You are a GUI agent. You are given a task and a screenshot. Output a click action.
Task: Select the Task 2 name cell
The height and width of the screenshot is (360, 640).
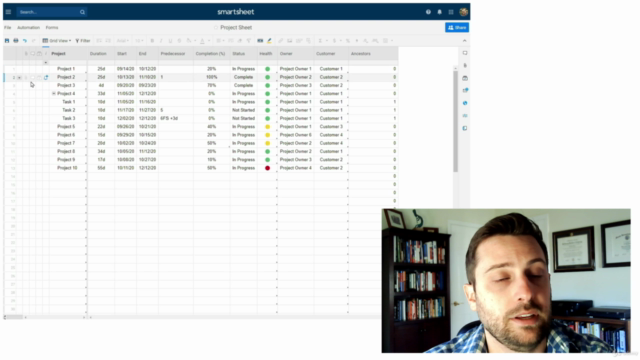click(x=69, y=110)
